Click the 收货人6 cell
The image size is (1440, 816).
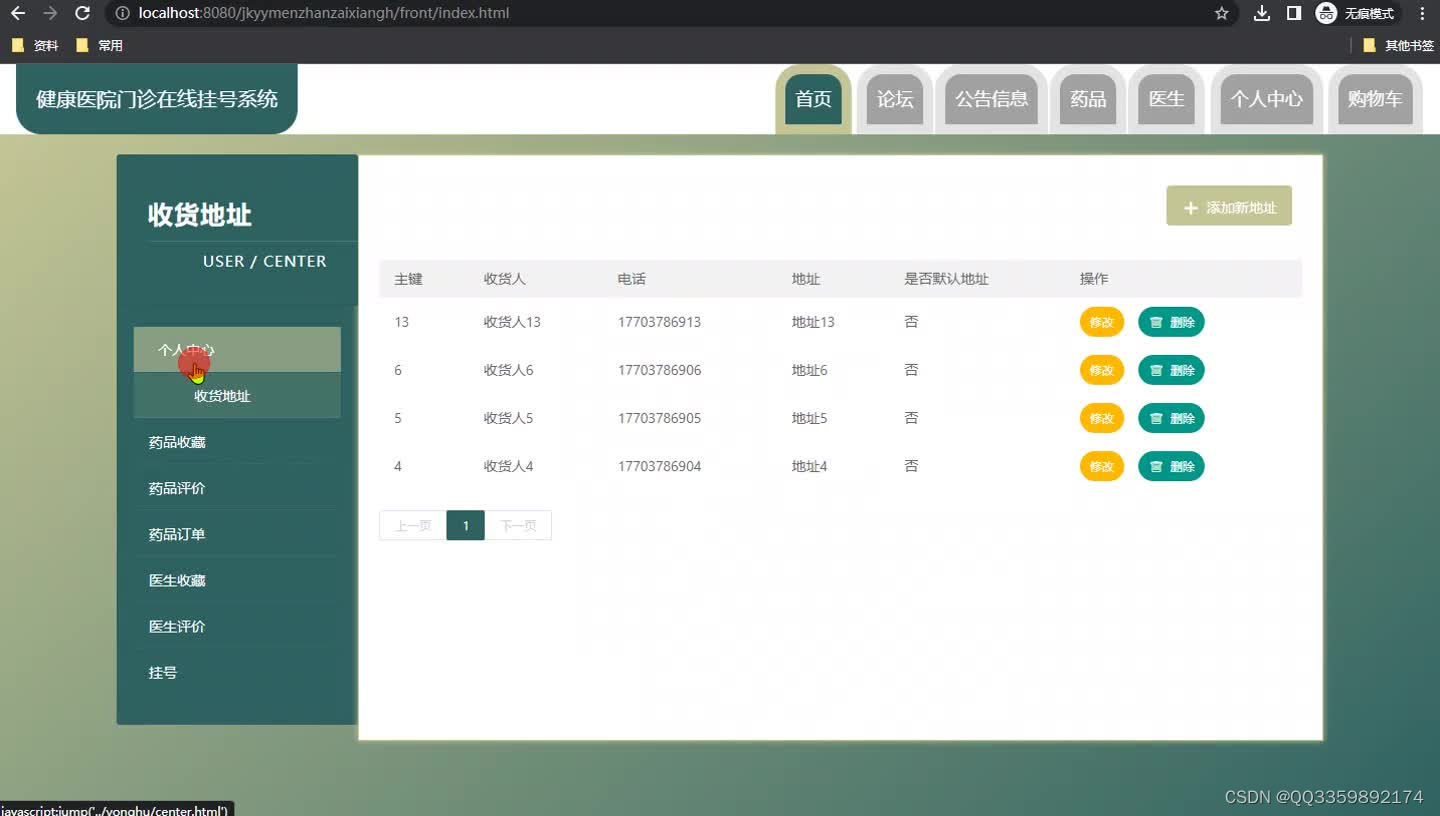(509, 370)
